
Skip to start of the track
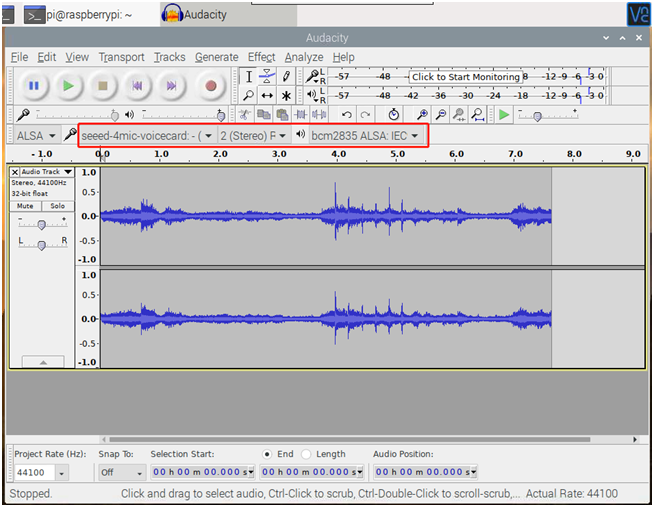[137, 86]
